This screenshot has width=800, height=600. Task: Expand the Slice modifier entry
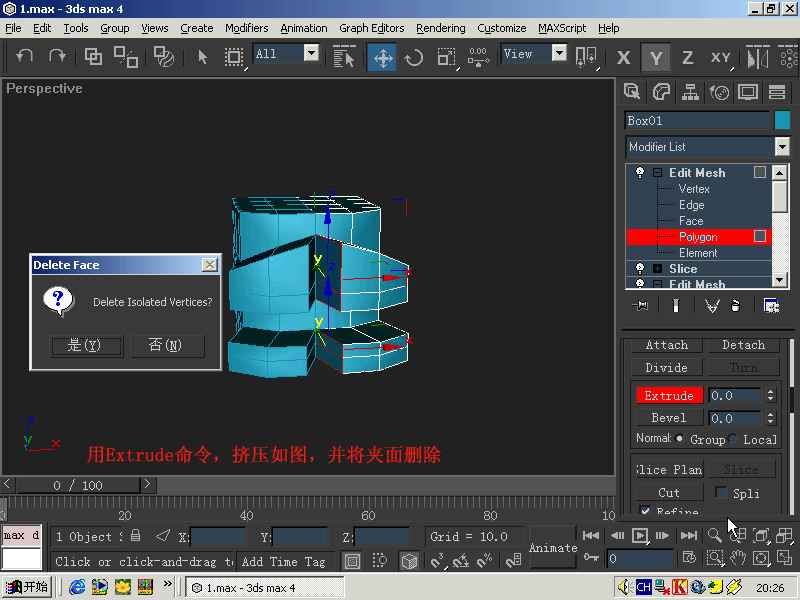pos(658,268)
